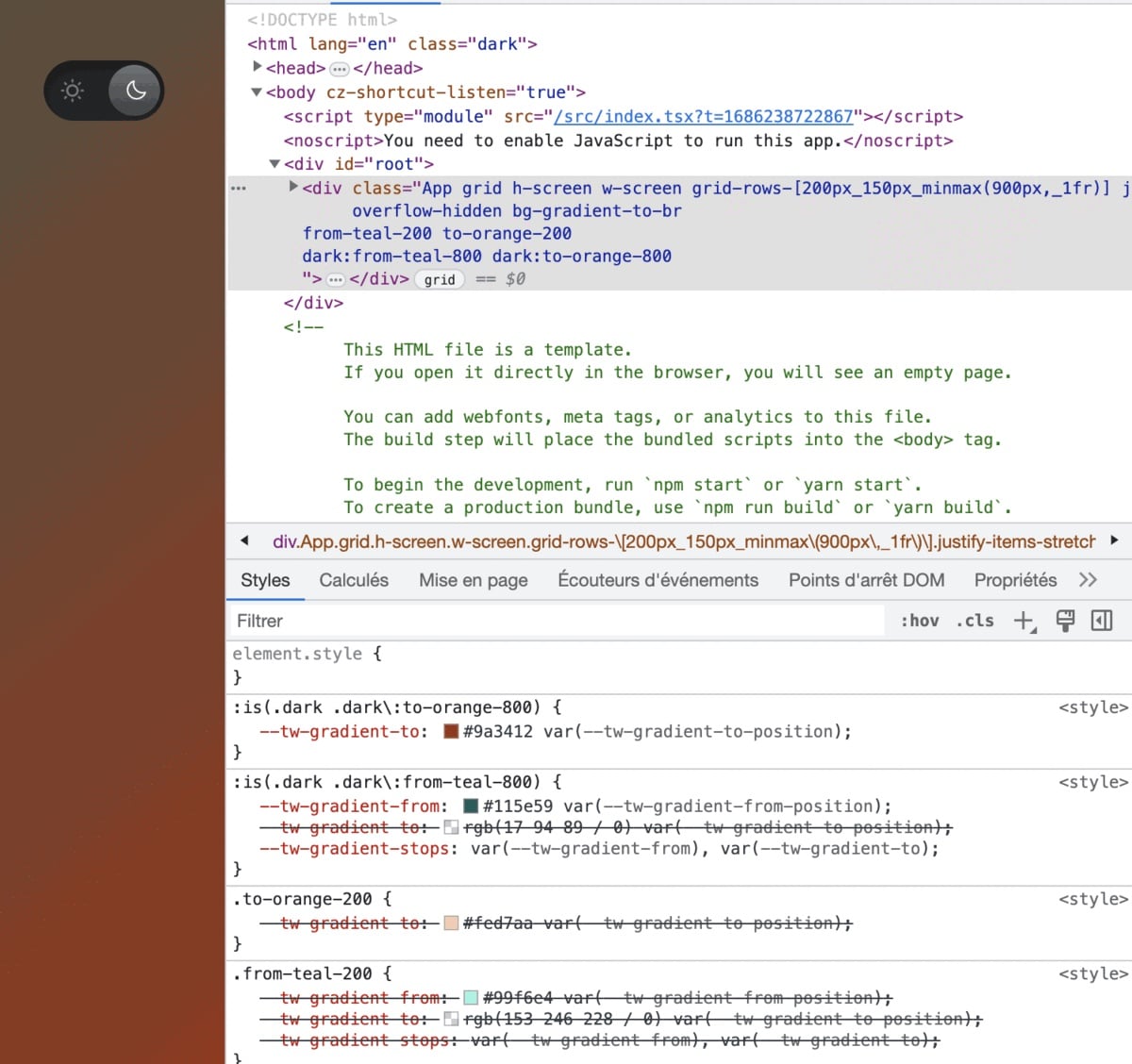Open the style source link for dark to-orange-800 rule
The image size is (1132, 1064).
point(1094,707)
